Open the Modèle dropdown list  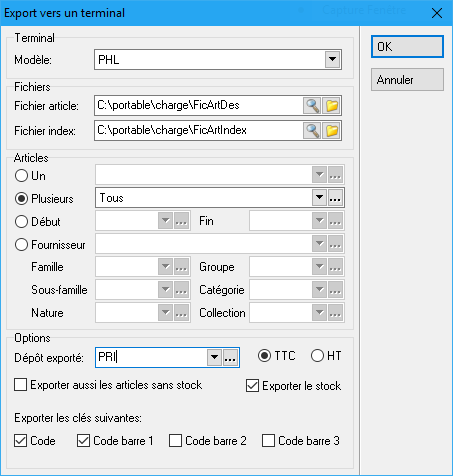[x=332, y=59]
